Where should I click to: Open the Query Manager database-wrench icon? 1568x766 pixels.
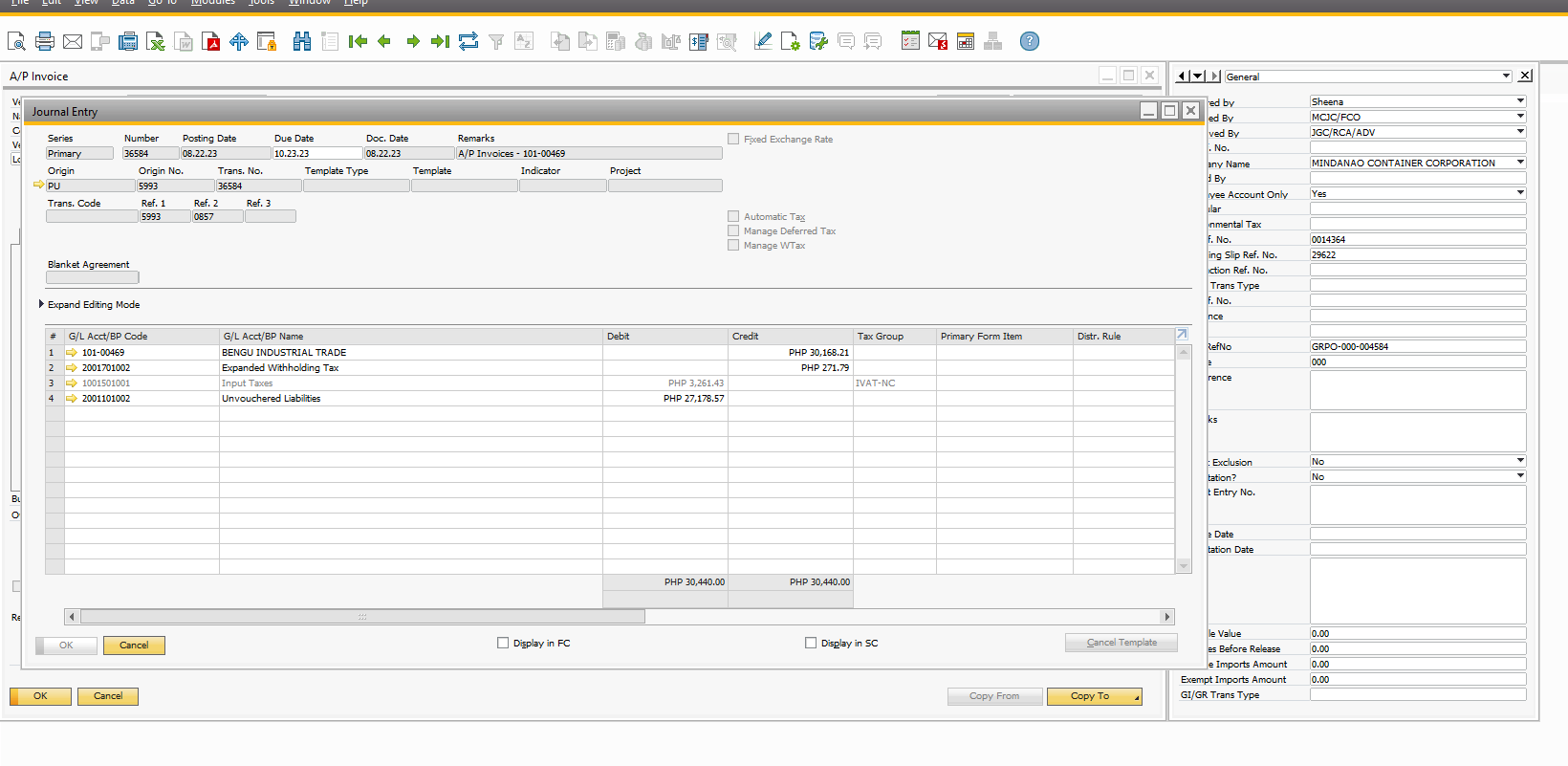(818, 41)
